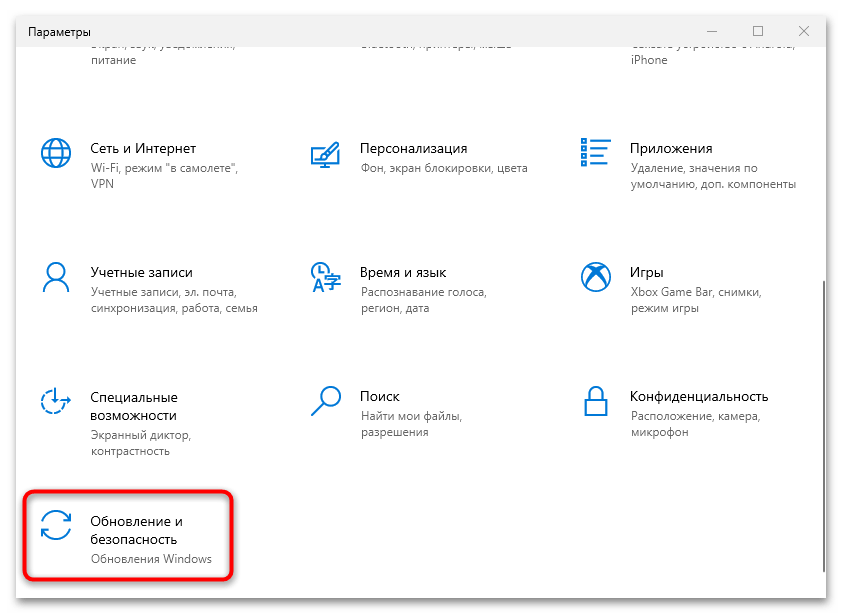
Task: Click the 'Фон, экран блокировки, цвета' description
Action: tap(444, 168)
